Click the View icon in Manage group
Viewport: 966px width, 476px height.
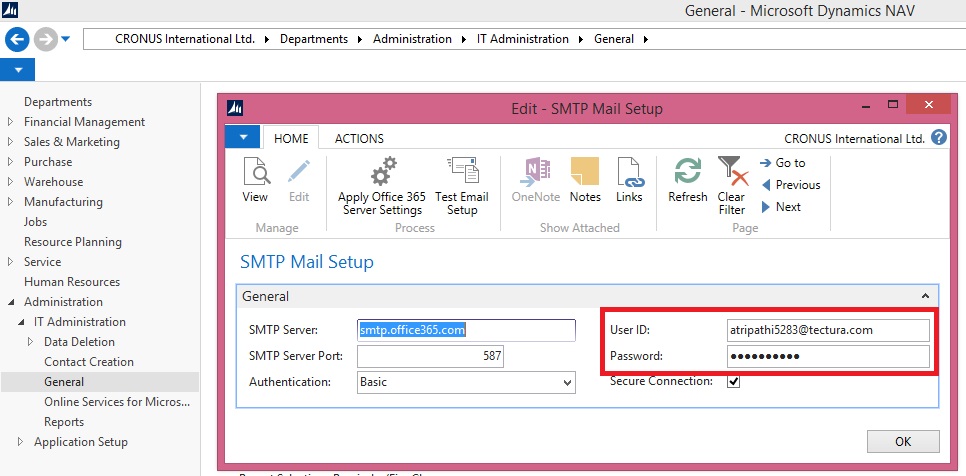255,180
